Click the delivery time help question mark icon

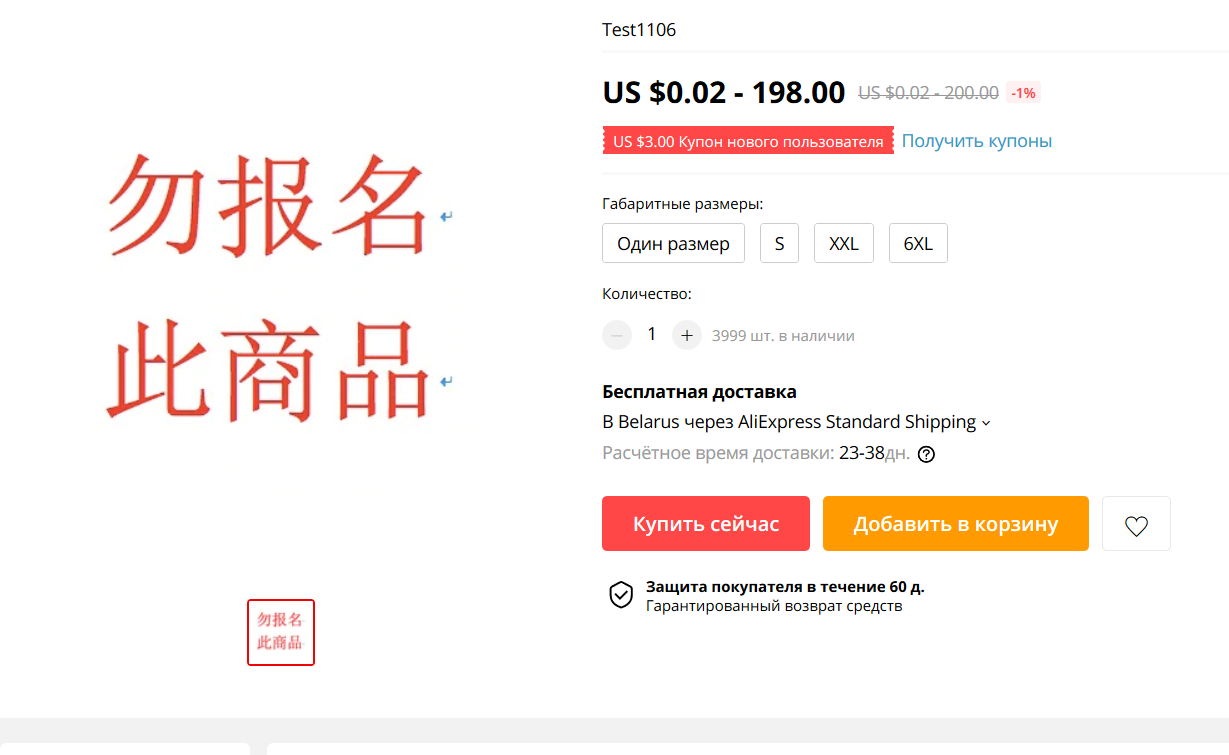(x=926, y=454)
